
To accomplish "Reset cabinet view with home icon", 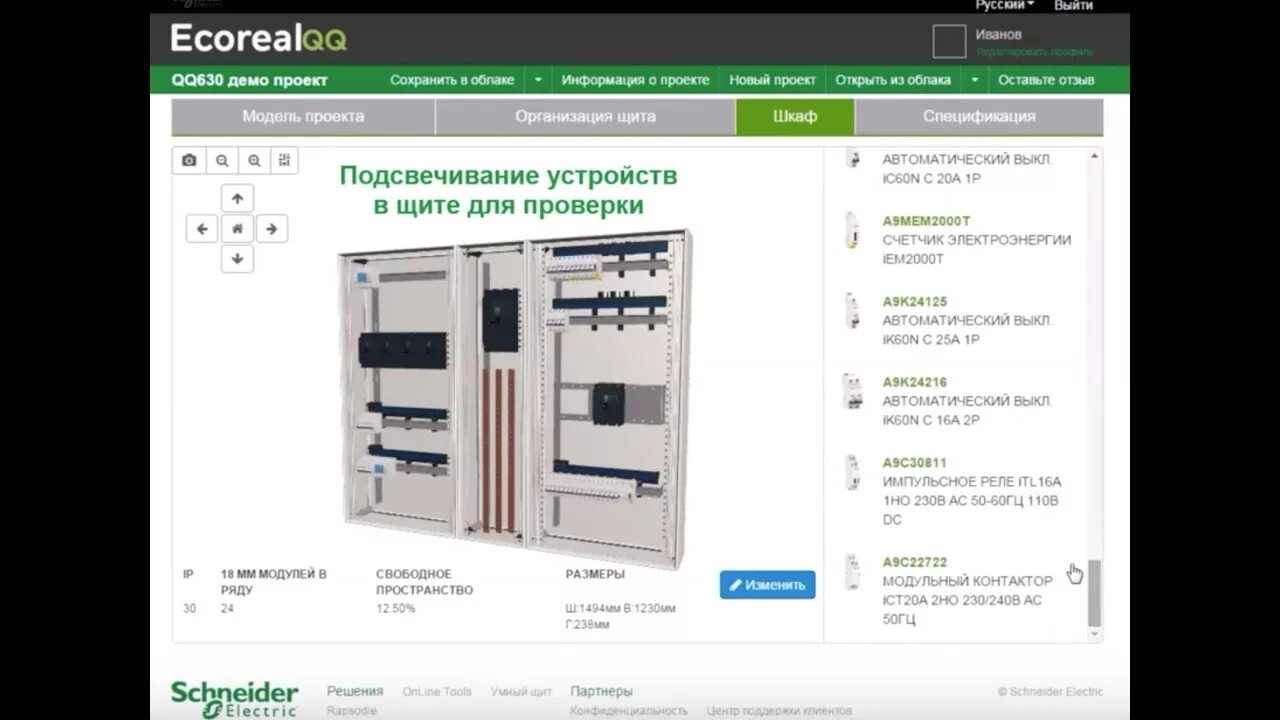I will (237, 228).
